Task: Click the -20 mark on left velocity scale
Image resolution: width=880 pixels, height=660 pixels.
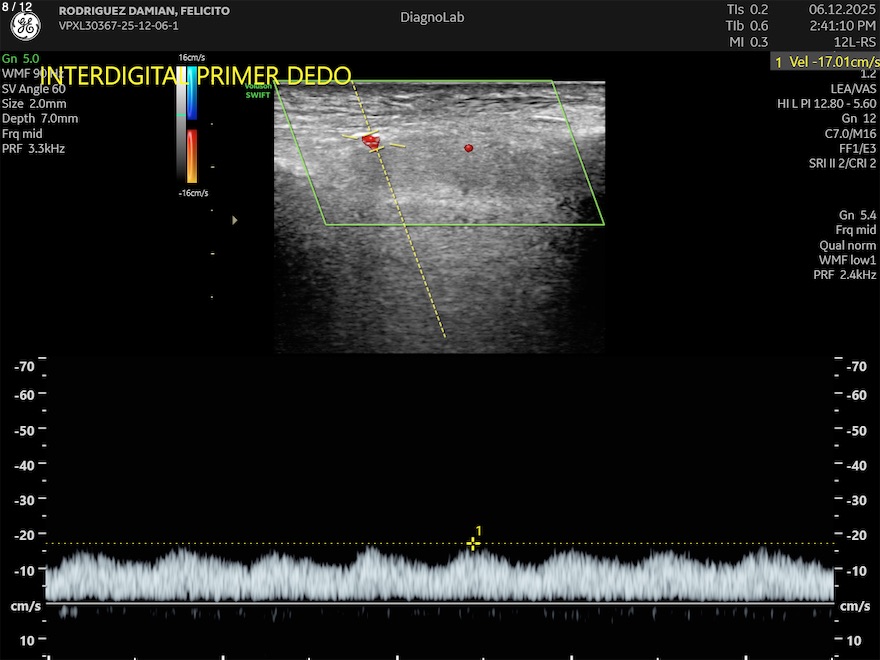Action: (24, 535)
